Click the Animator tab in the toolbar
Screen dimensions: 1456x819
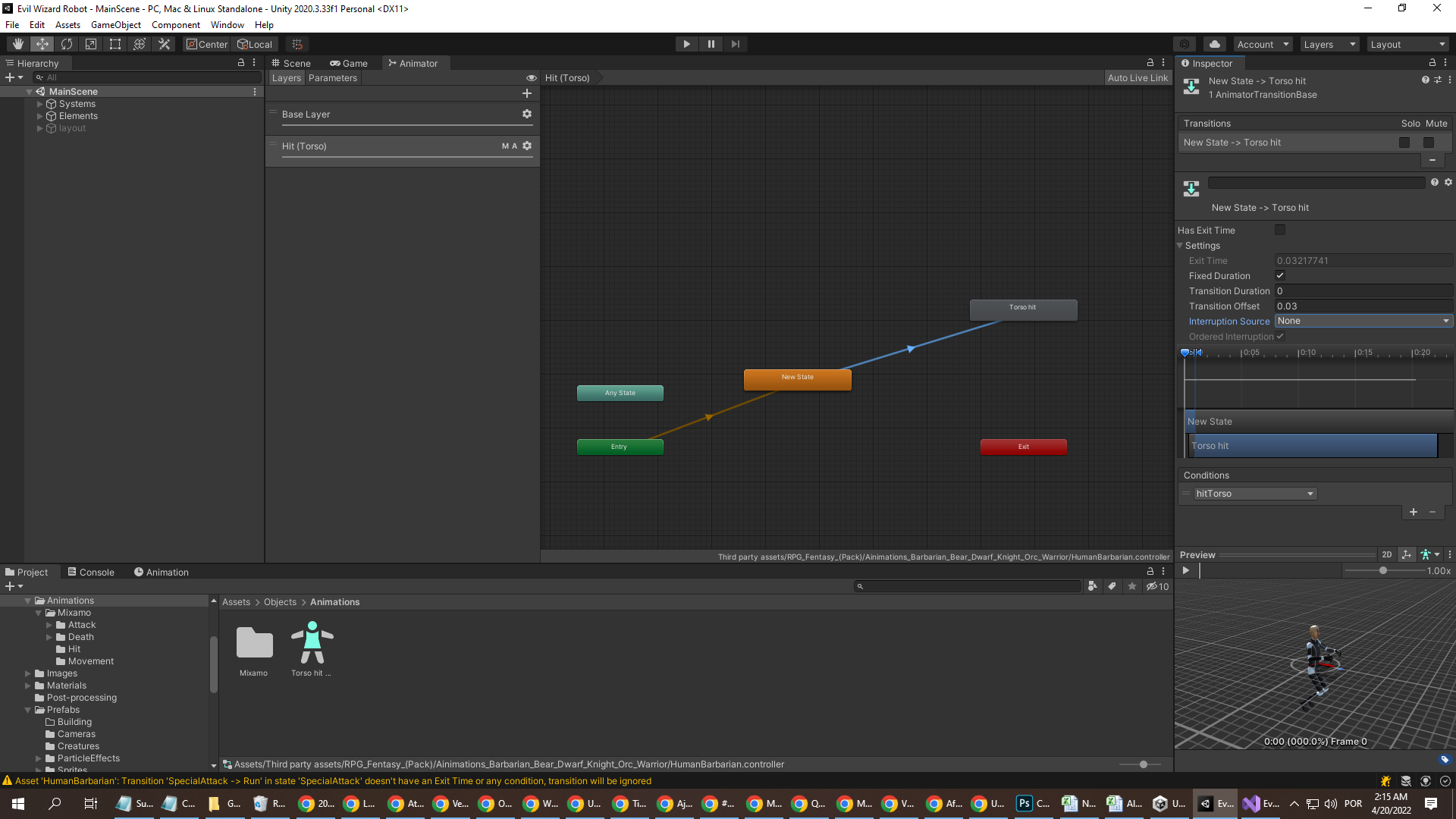click(x=417, y=62)
